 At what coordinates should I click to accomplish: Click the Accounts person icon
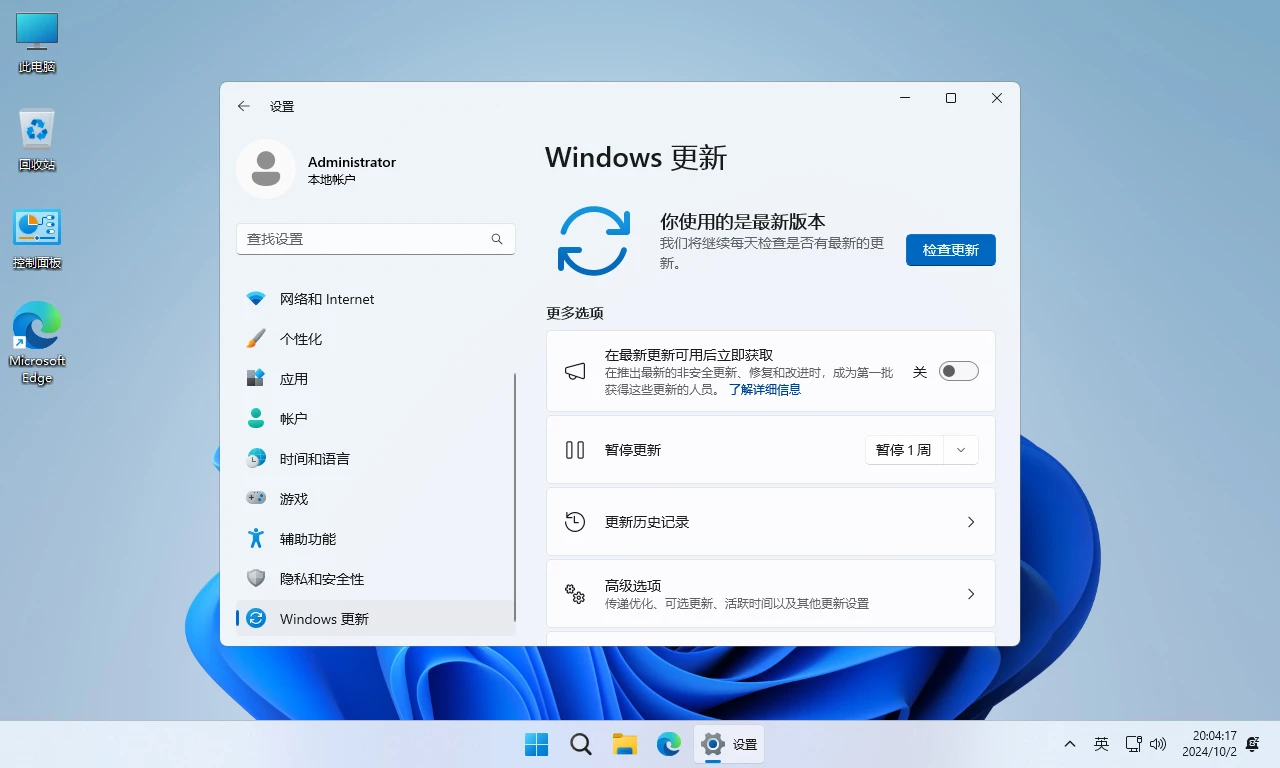[256, 419]
